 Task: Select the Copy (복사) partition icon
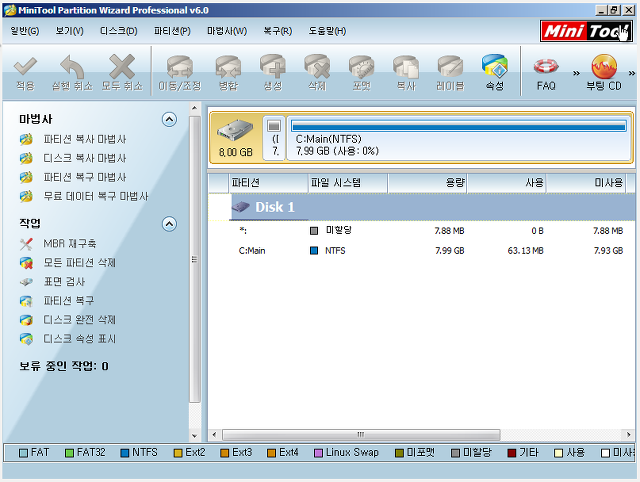point(406,67)
